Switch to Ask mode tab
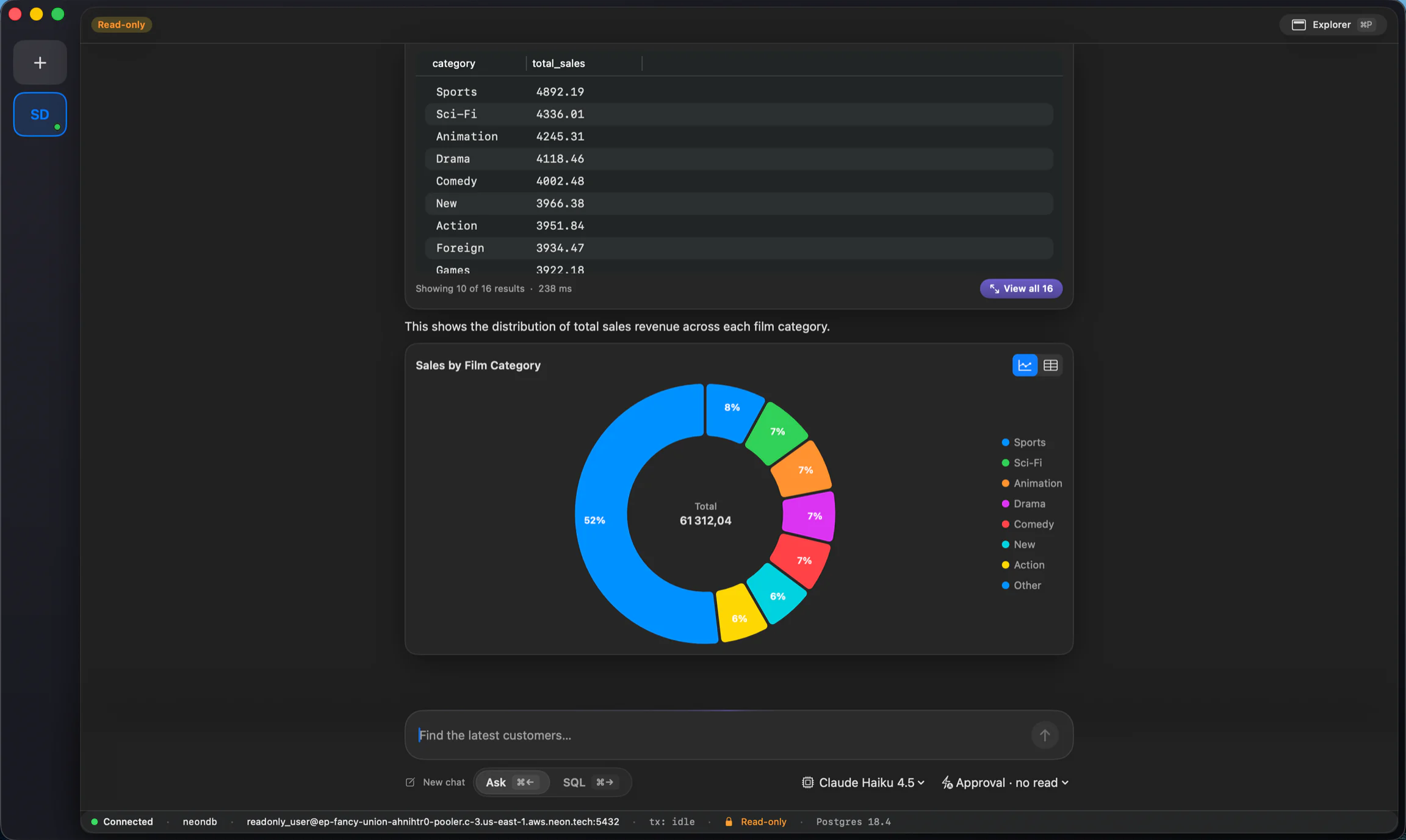The image size is (1406, 840). (x=512, y=783)
